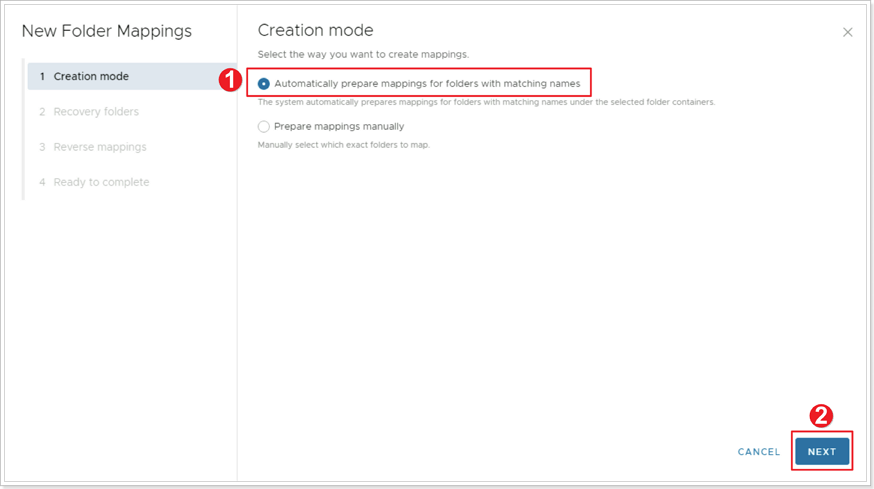Cancel the New Folder Mappings wizard

click(x=759, y=452)
